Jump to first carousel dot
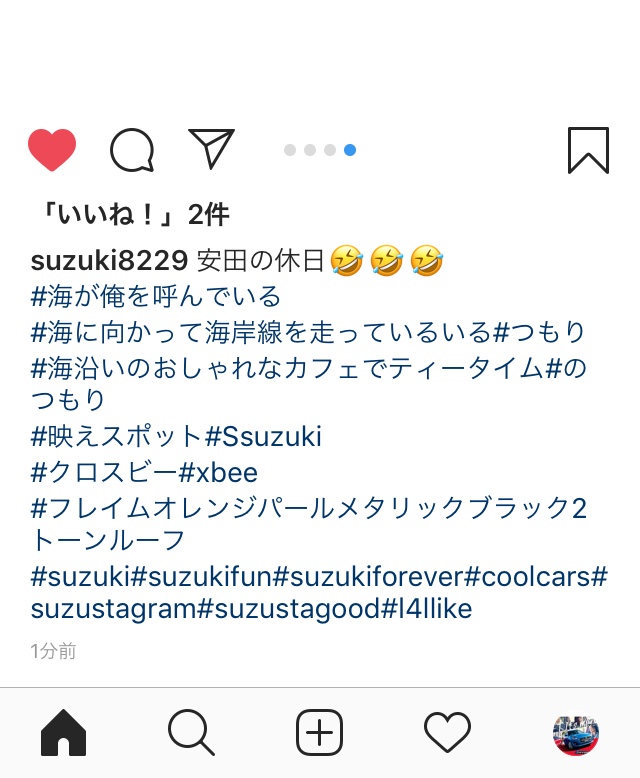The height and width of the screenshot is (778, 640). pos(290,150)
